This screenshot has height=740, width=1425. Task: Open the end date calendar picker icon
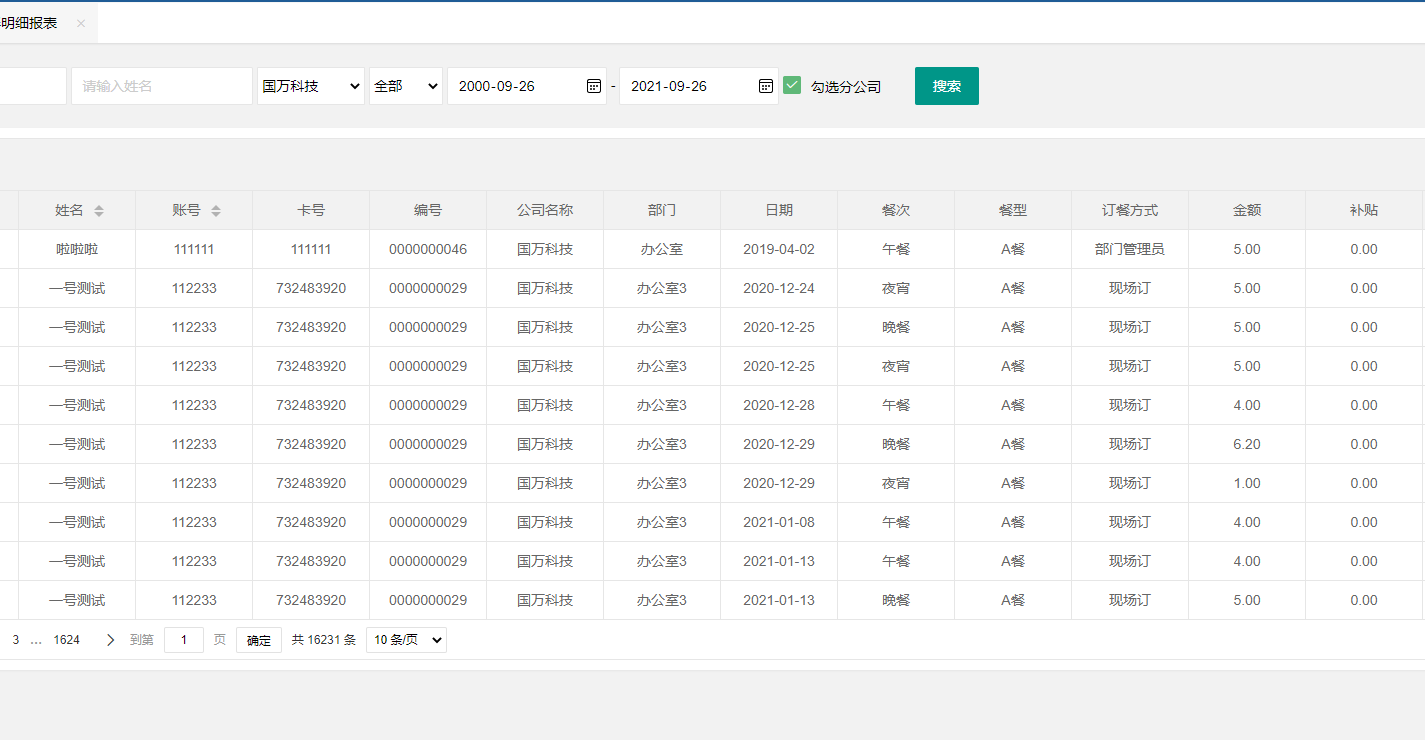(765, 86)
